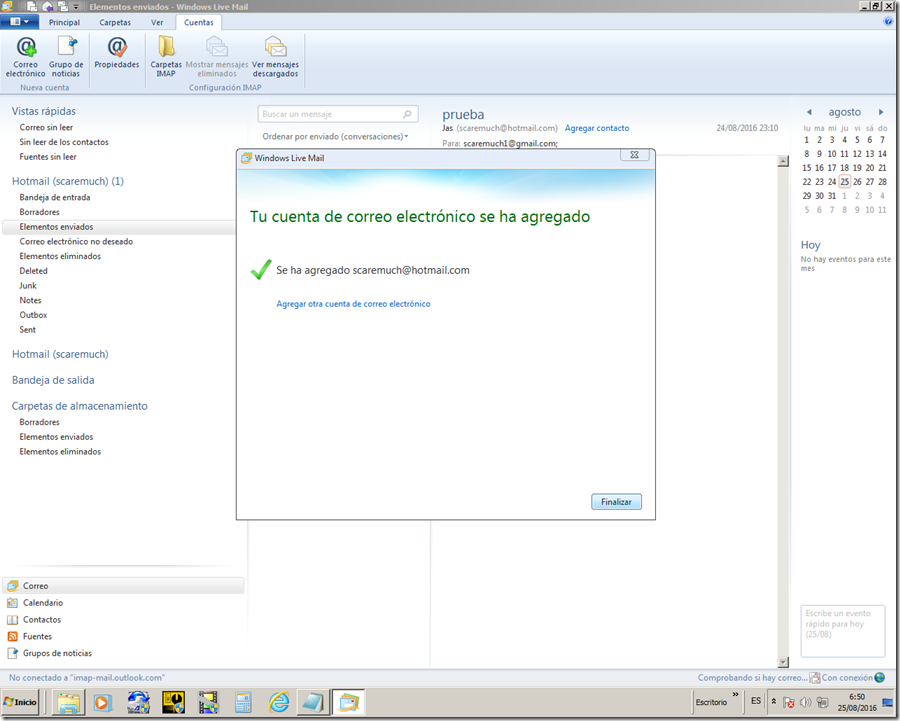The height and width of the screenshot is (721, 900).
Task: Select Correo sin leer quick view
Action: [x=46, y=127]
